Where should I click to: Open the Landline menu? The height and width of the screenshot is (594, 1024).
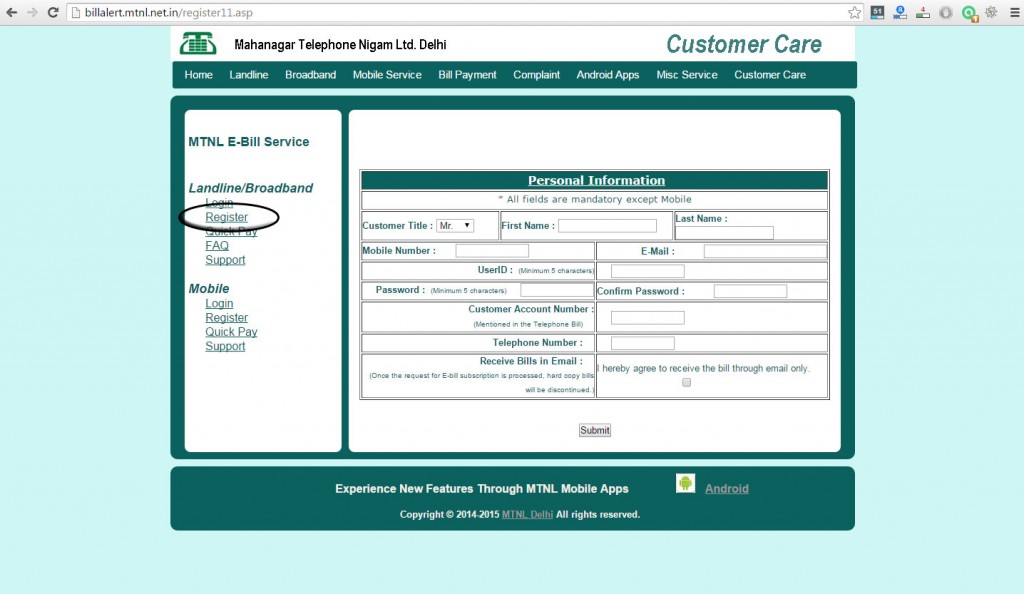pyautogui.click(x=249, y=75)
